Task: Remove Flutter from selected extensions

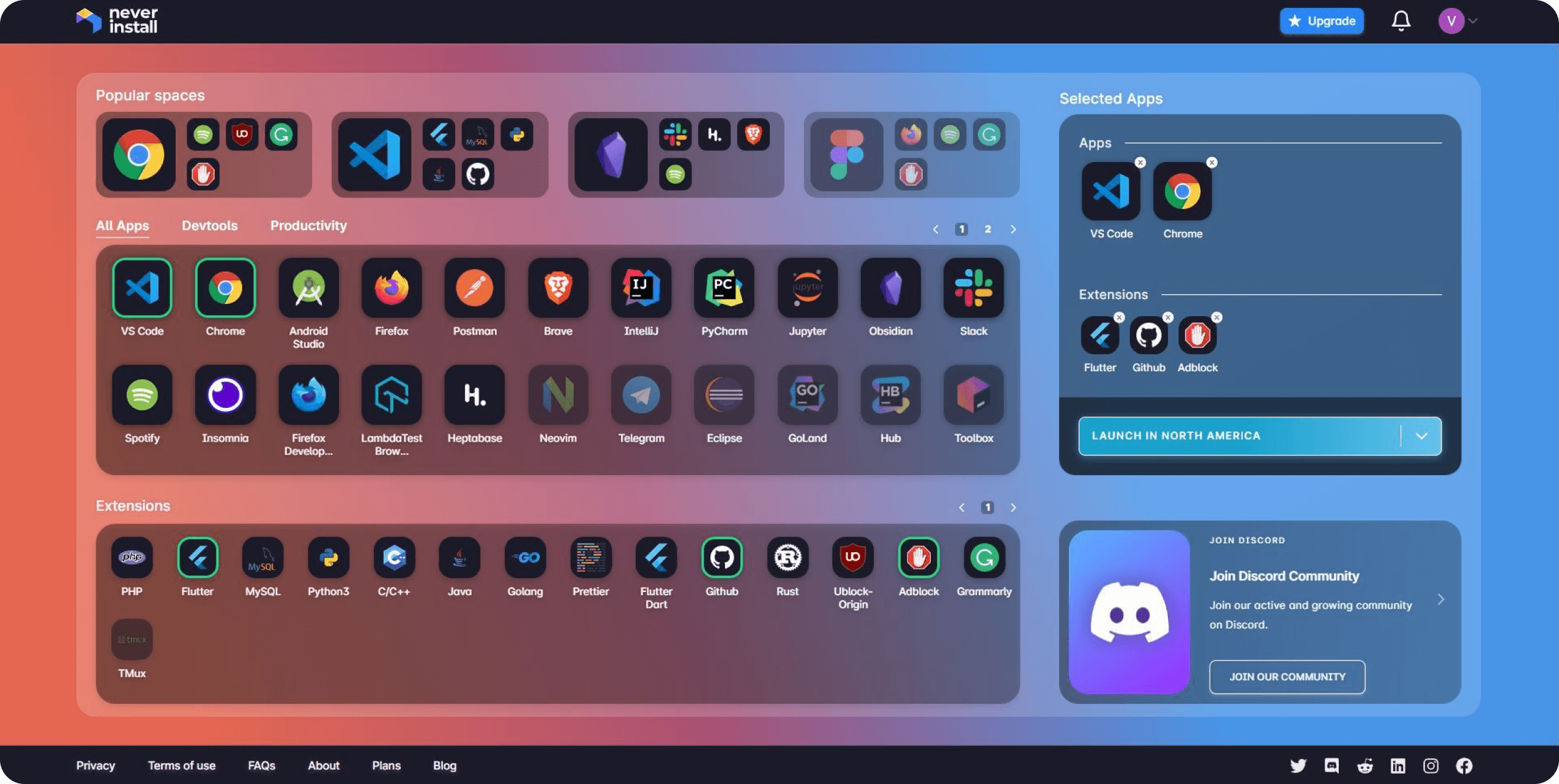Action: click(1119, 317)
